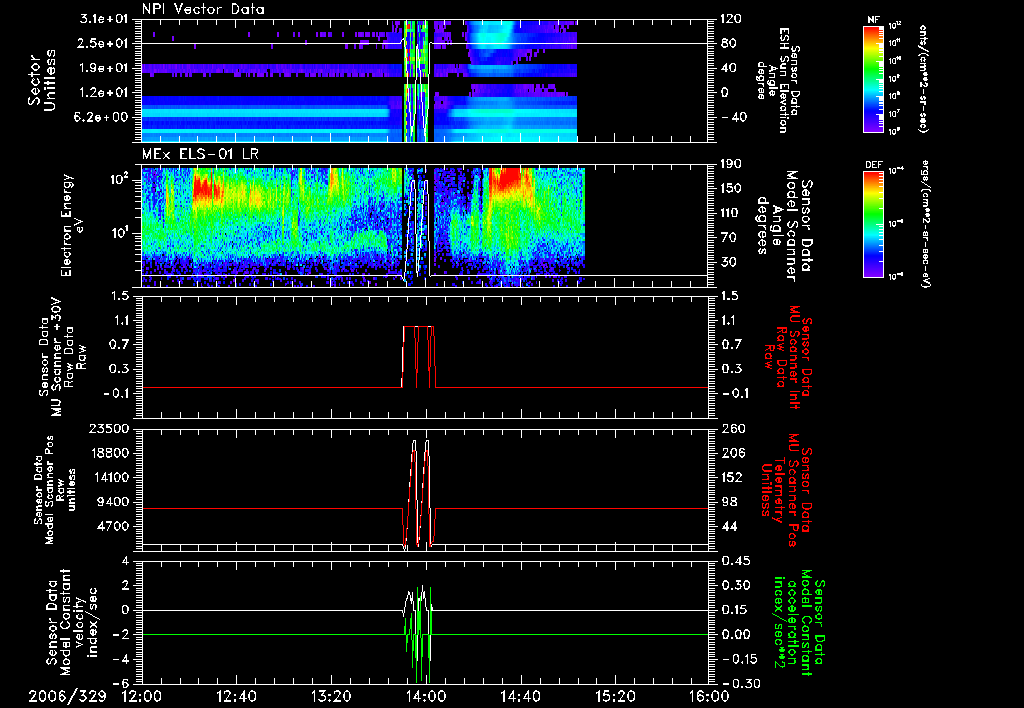Click the 12:40 time axis label
The image size is (1024, 708).
click(x=236, y=696)
